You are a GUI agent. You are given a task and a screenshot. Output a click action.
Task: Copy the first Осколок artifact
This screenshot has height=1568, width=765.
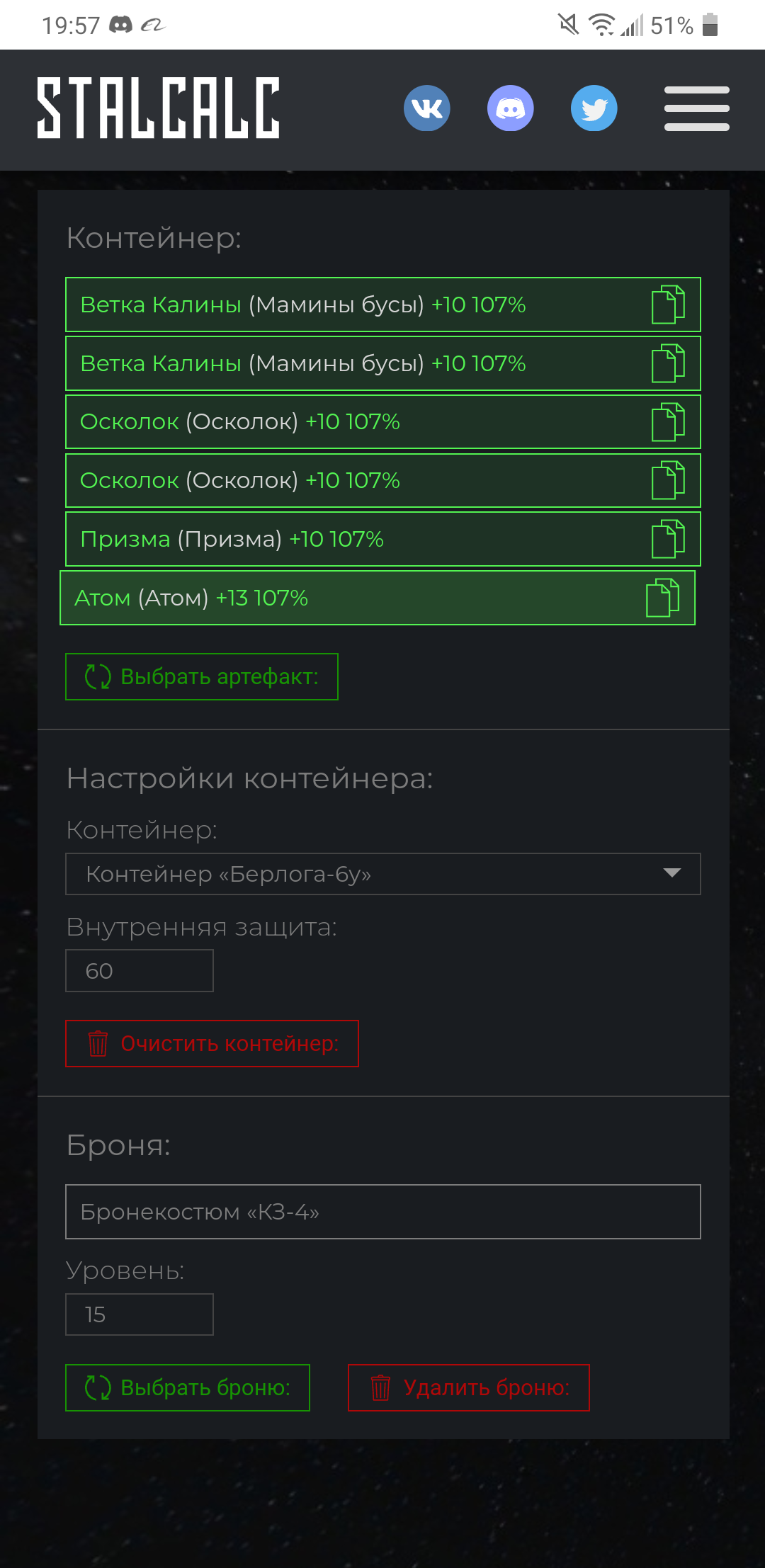668,422
